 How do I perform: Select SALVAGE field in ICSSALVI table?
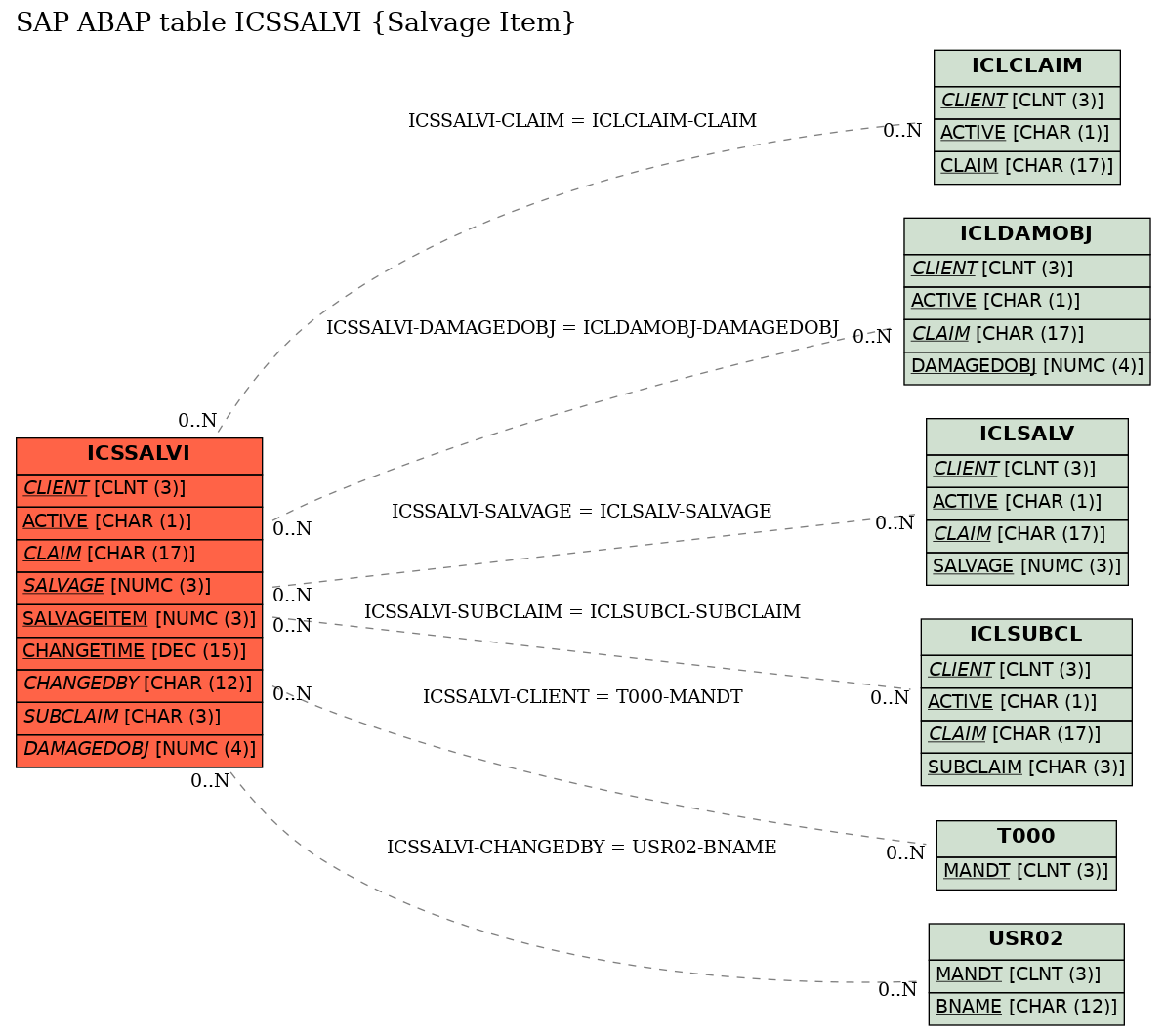[139, 587]
